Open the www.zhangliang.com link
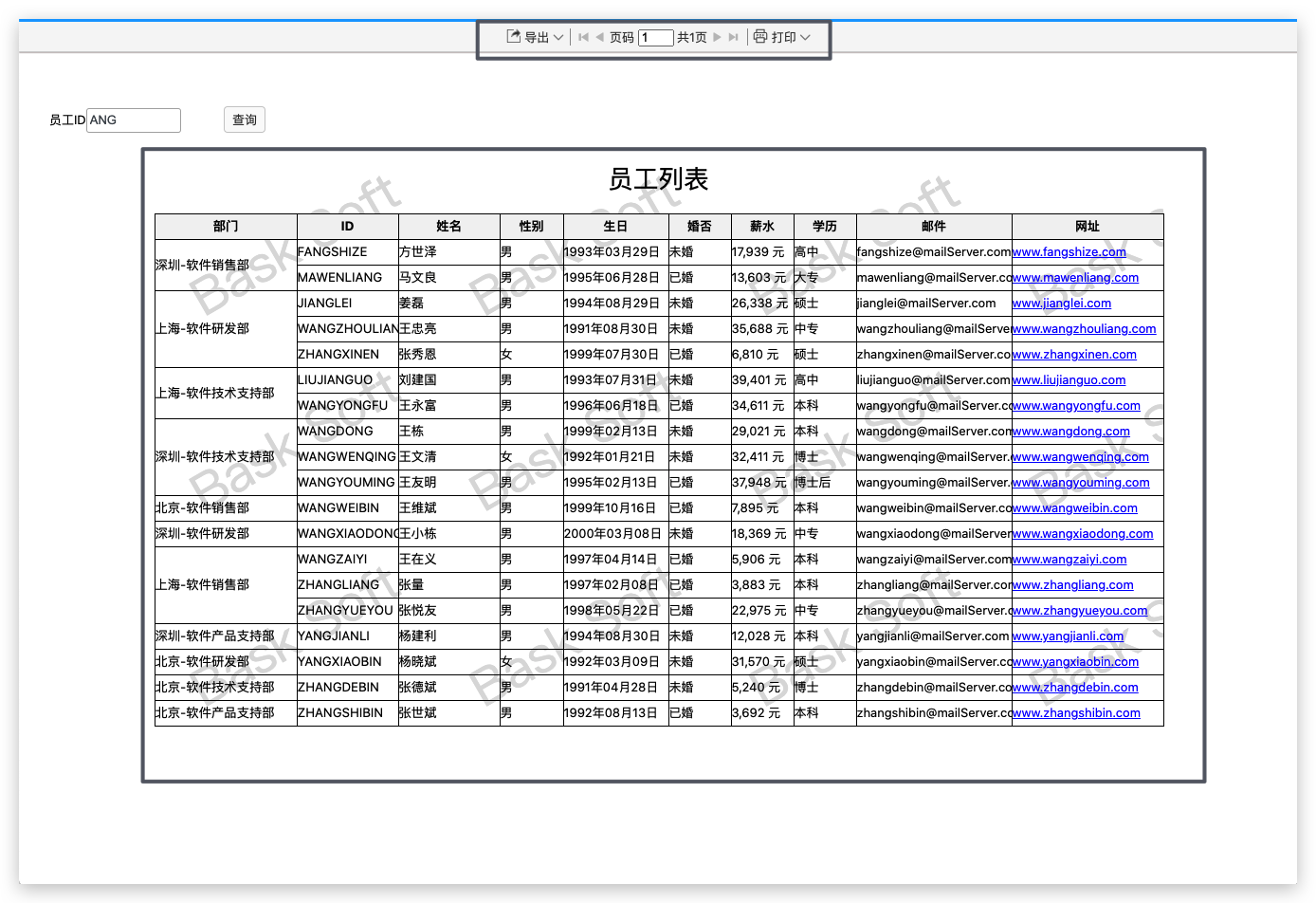Image resolution: width=1316 pixels, height=903 pixels. (1073, 585)
